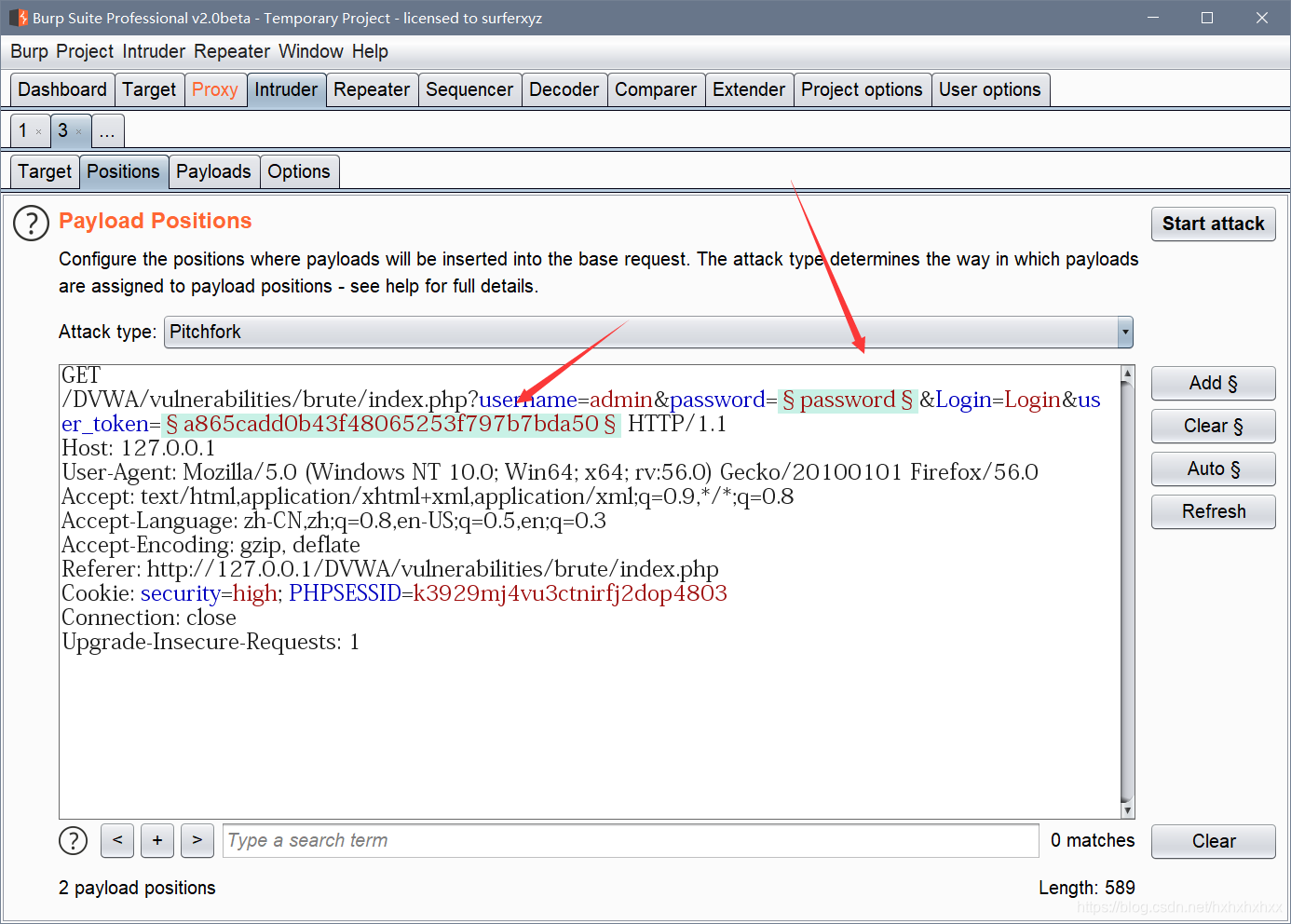Click the search term input field
The image size is (1291, 924).
tap(631, 840)
